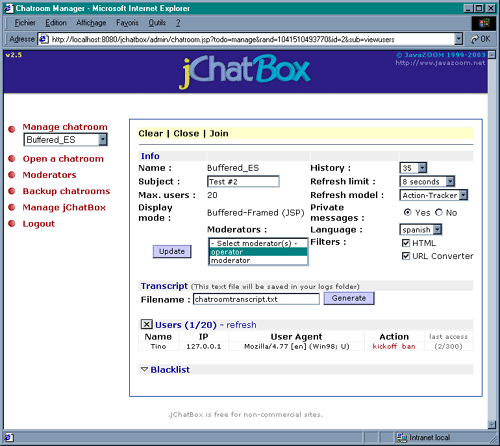
Task: Open the Manage jChatBox link
Action: [x=64, y=207]
